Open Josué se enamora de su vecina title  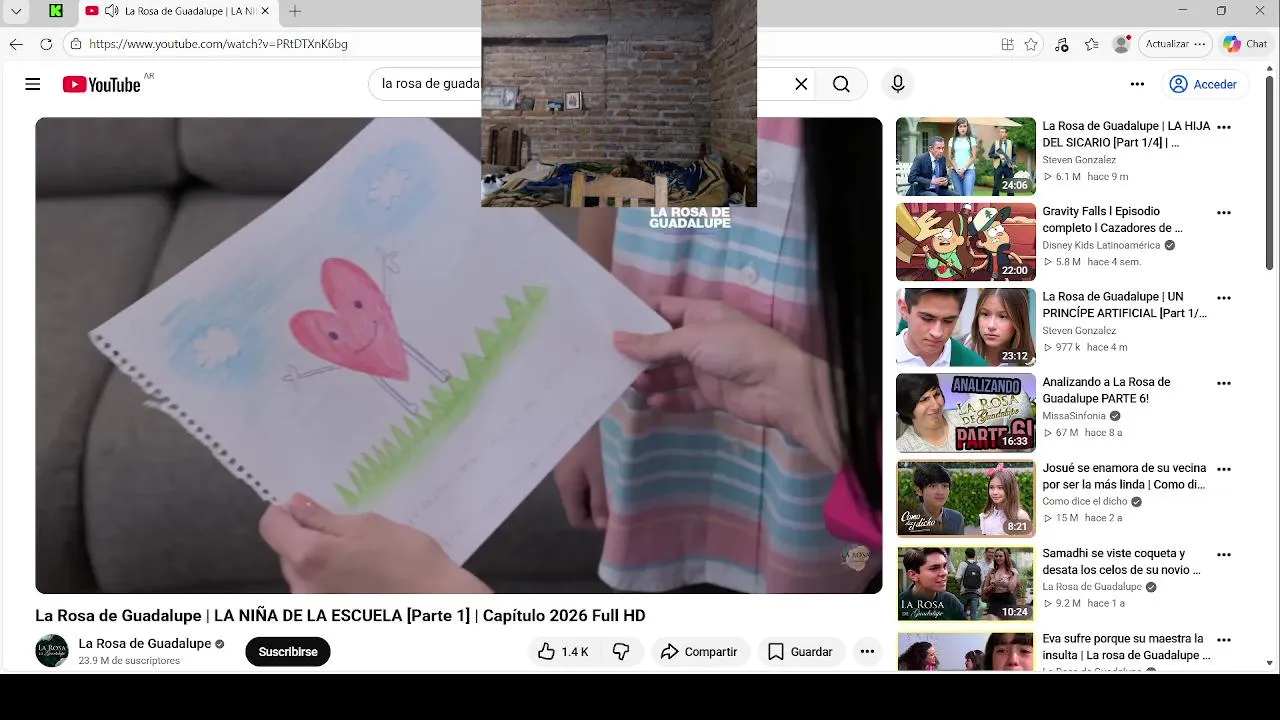pos(1124,476)
